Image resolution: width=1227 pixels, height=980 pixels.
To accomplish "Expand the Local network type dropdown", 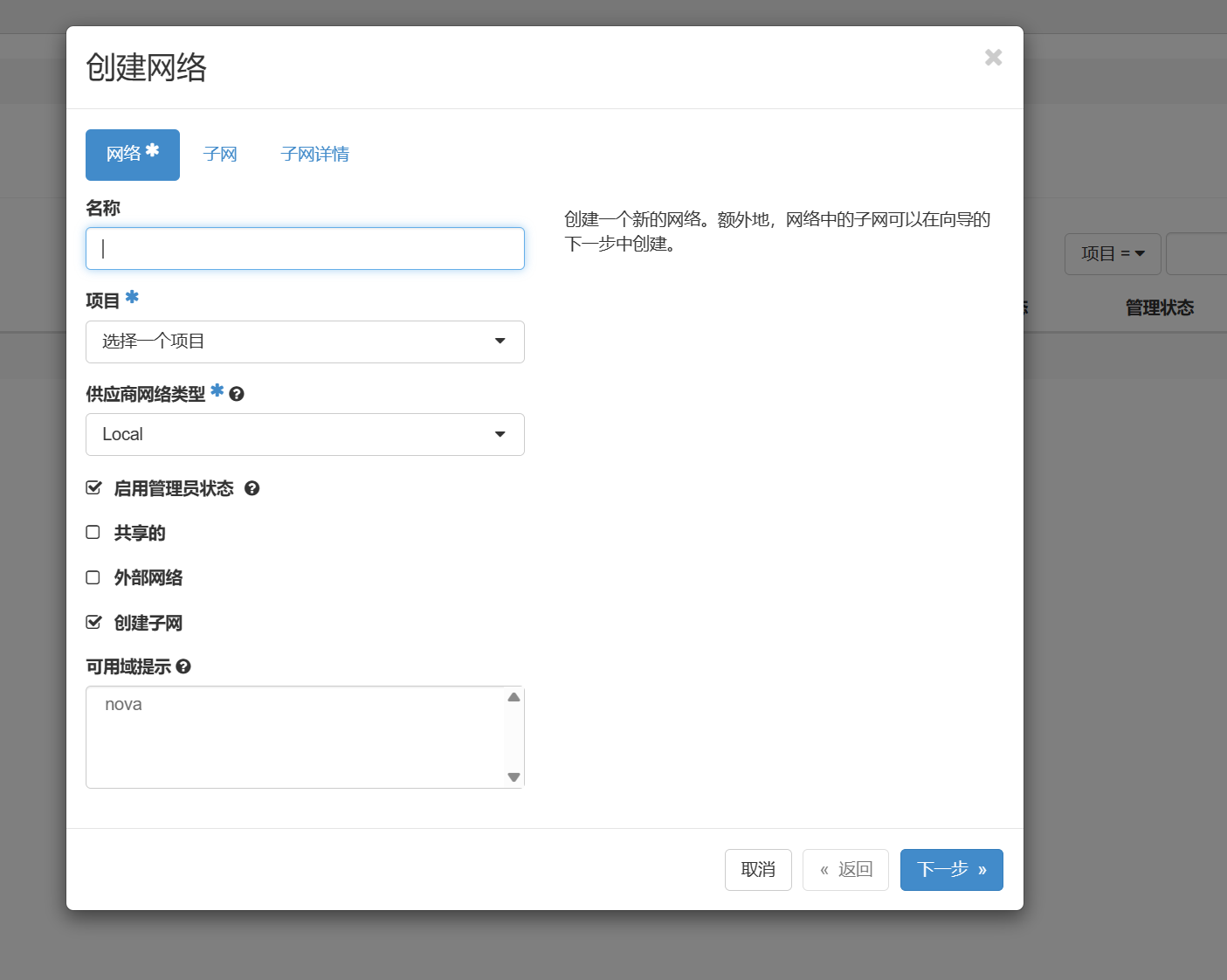I will pos(305,434).
